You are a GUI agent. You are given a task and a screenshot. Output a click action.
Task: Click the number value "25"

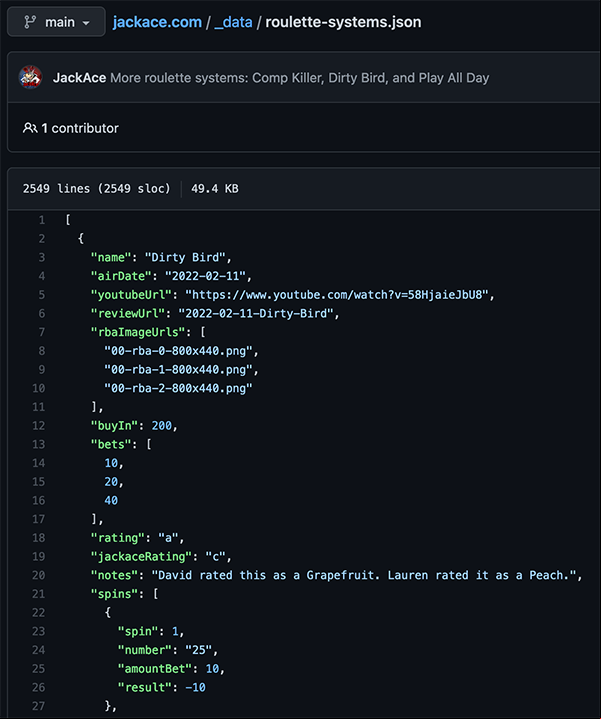click(198, 650)
